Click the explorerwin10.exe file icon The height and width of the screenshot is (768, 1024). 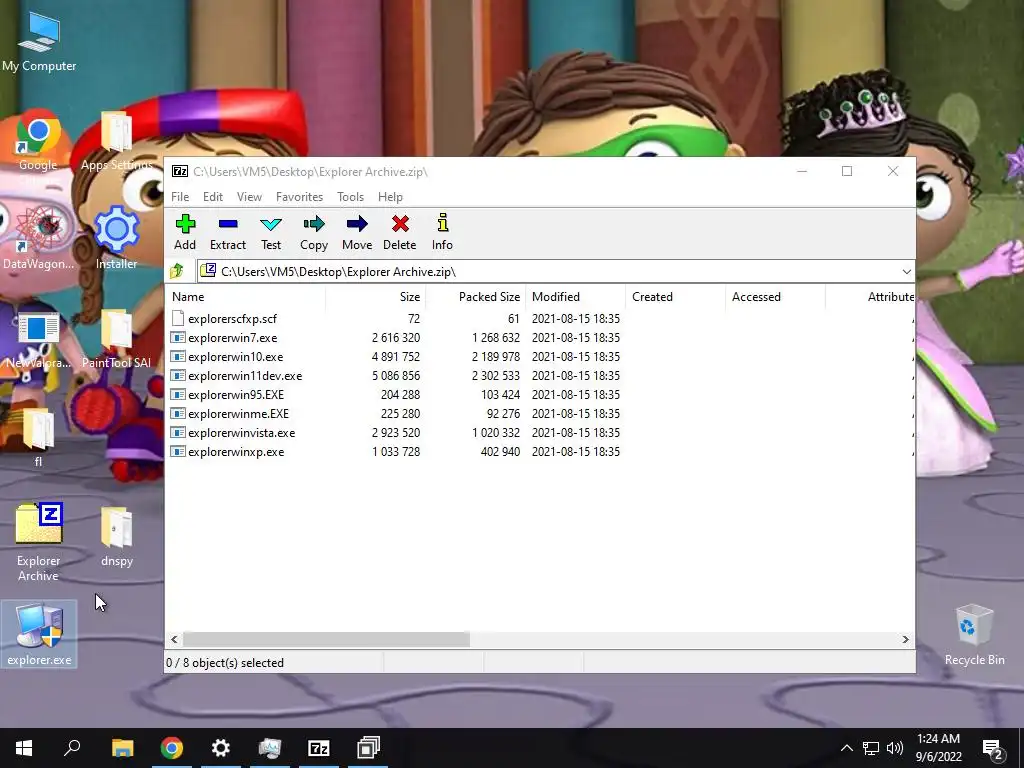click(178, 357)
